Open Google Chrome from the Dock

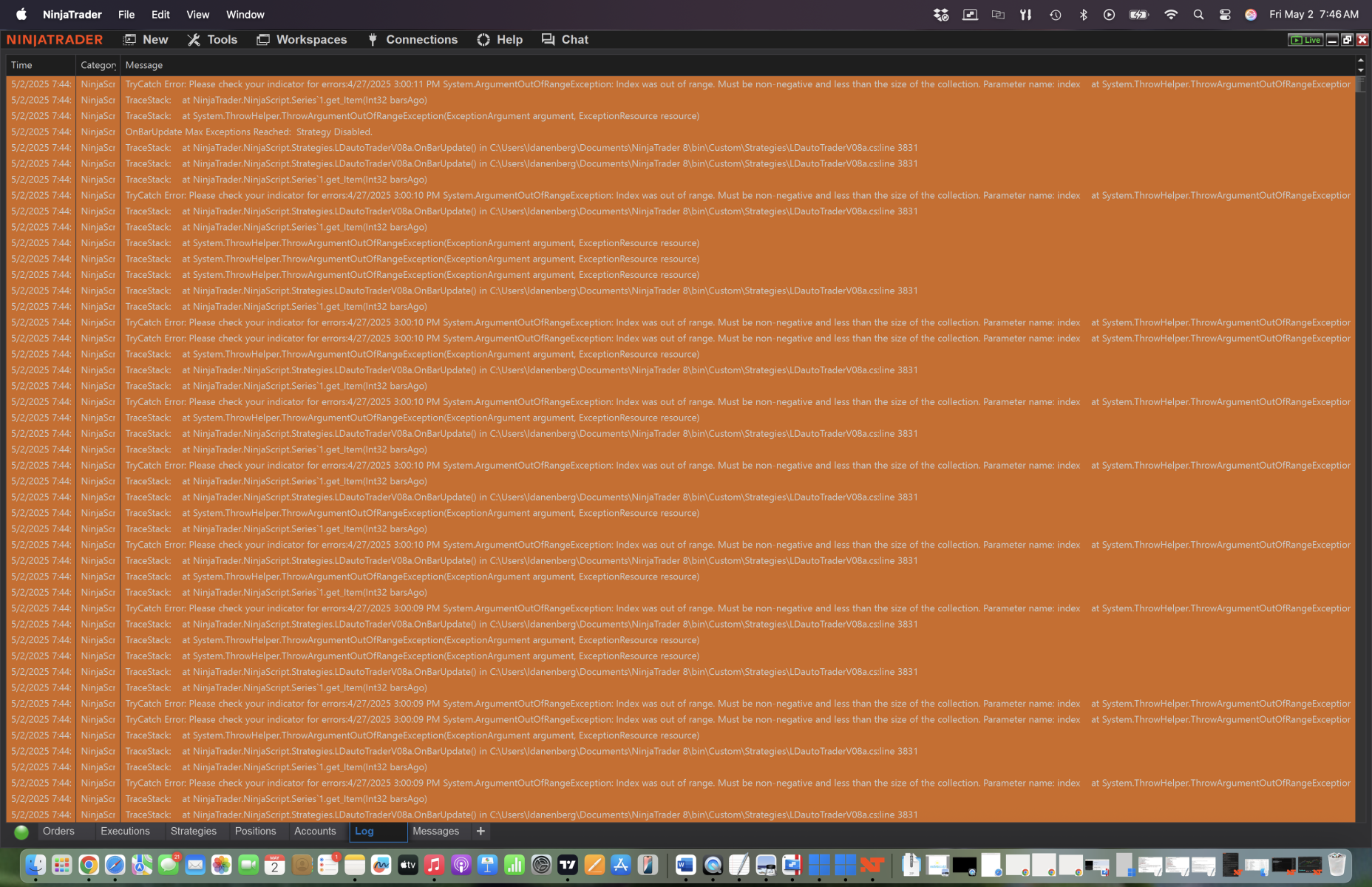point(88,864)
